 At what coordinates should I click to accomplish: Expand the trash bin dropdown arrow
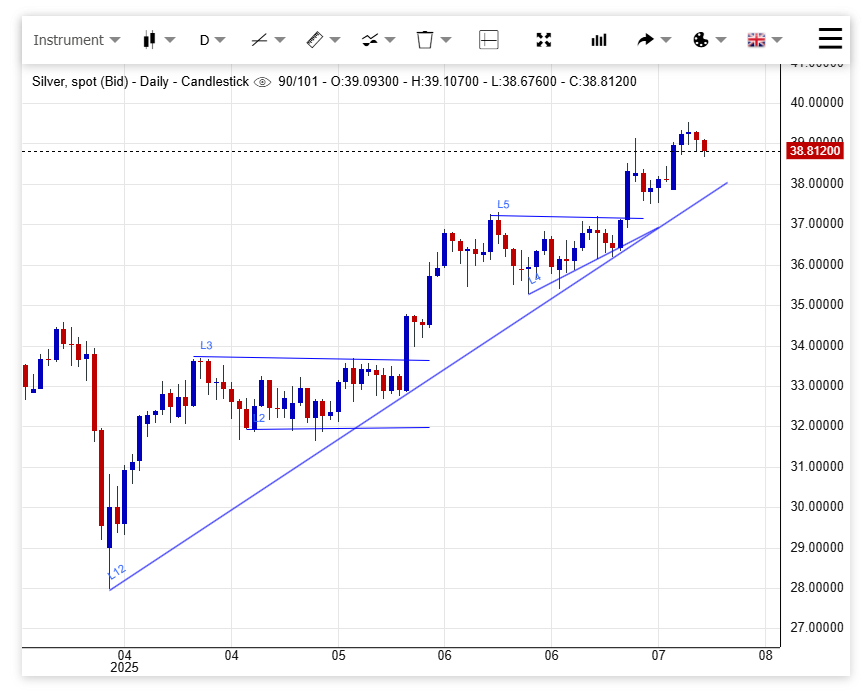click(x=446, y=40)
